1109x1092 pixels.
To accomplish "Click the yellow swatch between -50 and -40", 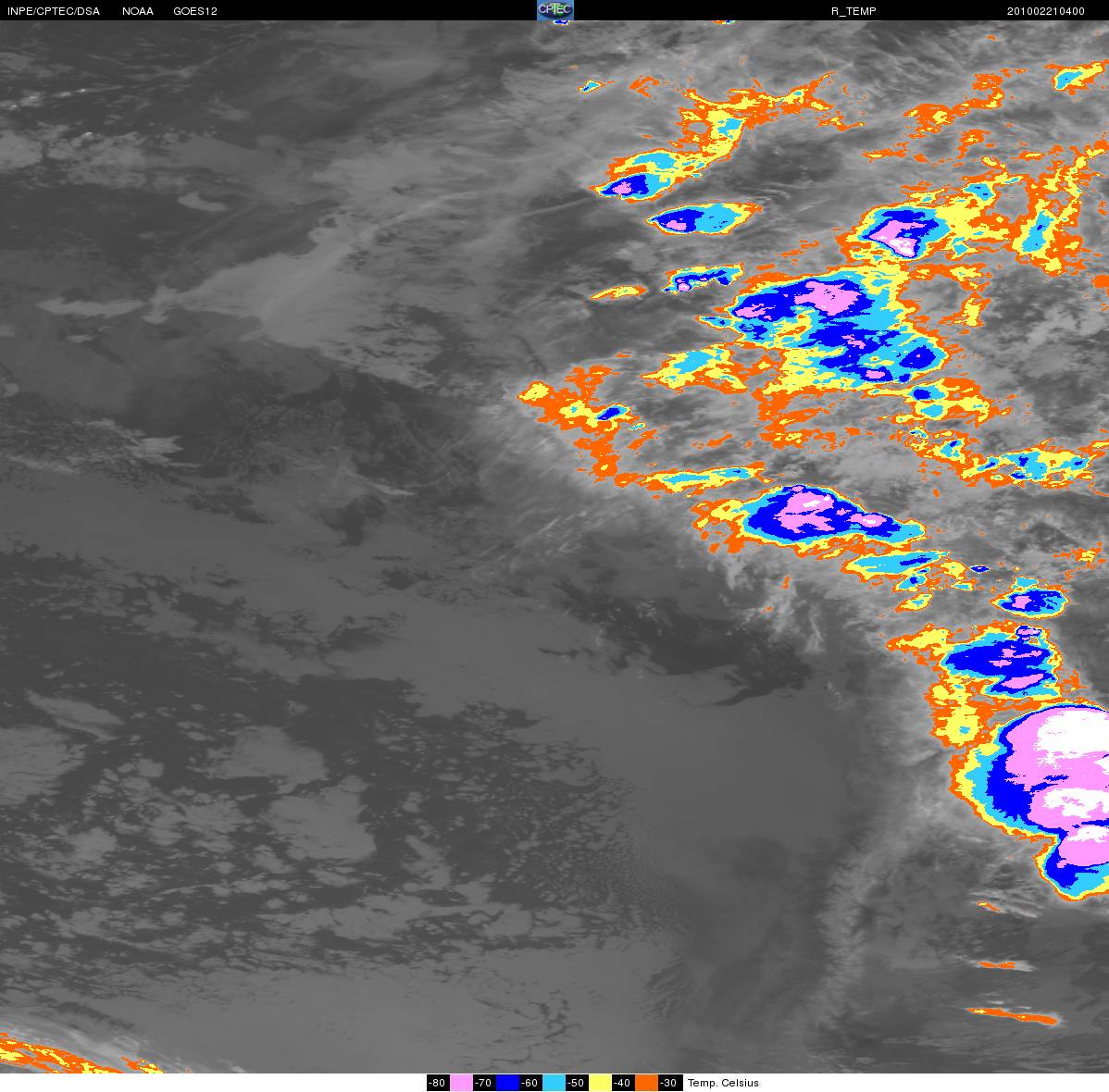I will pos(600,1083).
